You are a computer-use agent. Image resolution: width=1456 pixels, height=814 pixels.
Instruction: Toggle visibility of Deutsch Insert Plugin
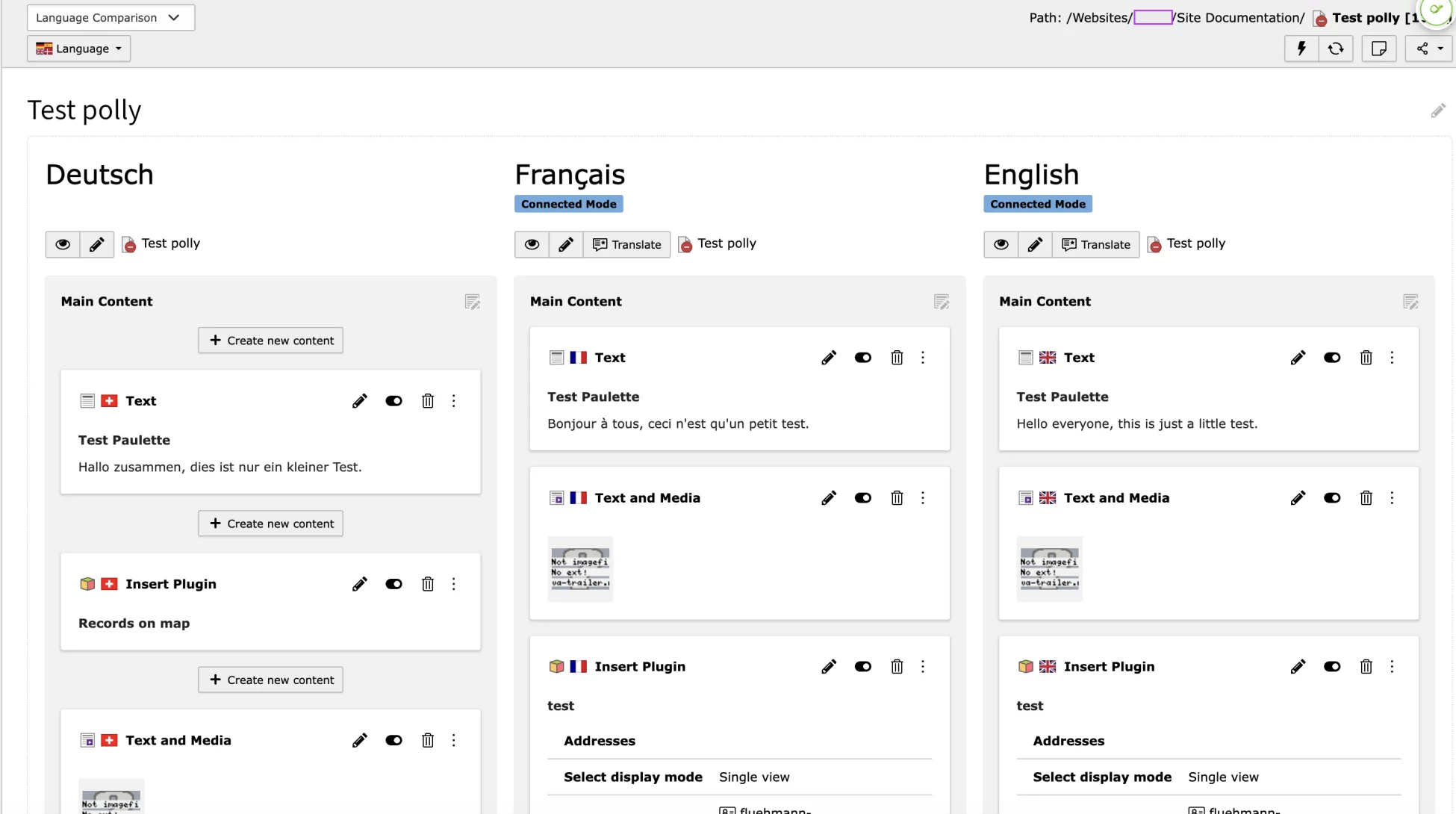pos(393,584)
